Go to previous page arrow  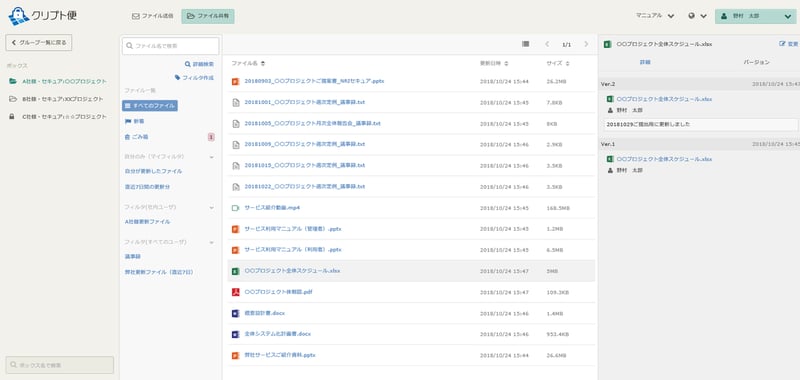click(547, 44)
